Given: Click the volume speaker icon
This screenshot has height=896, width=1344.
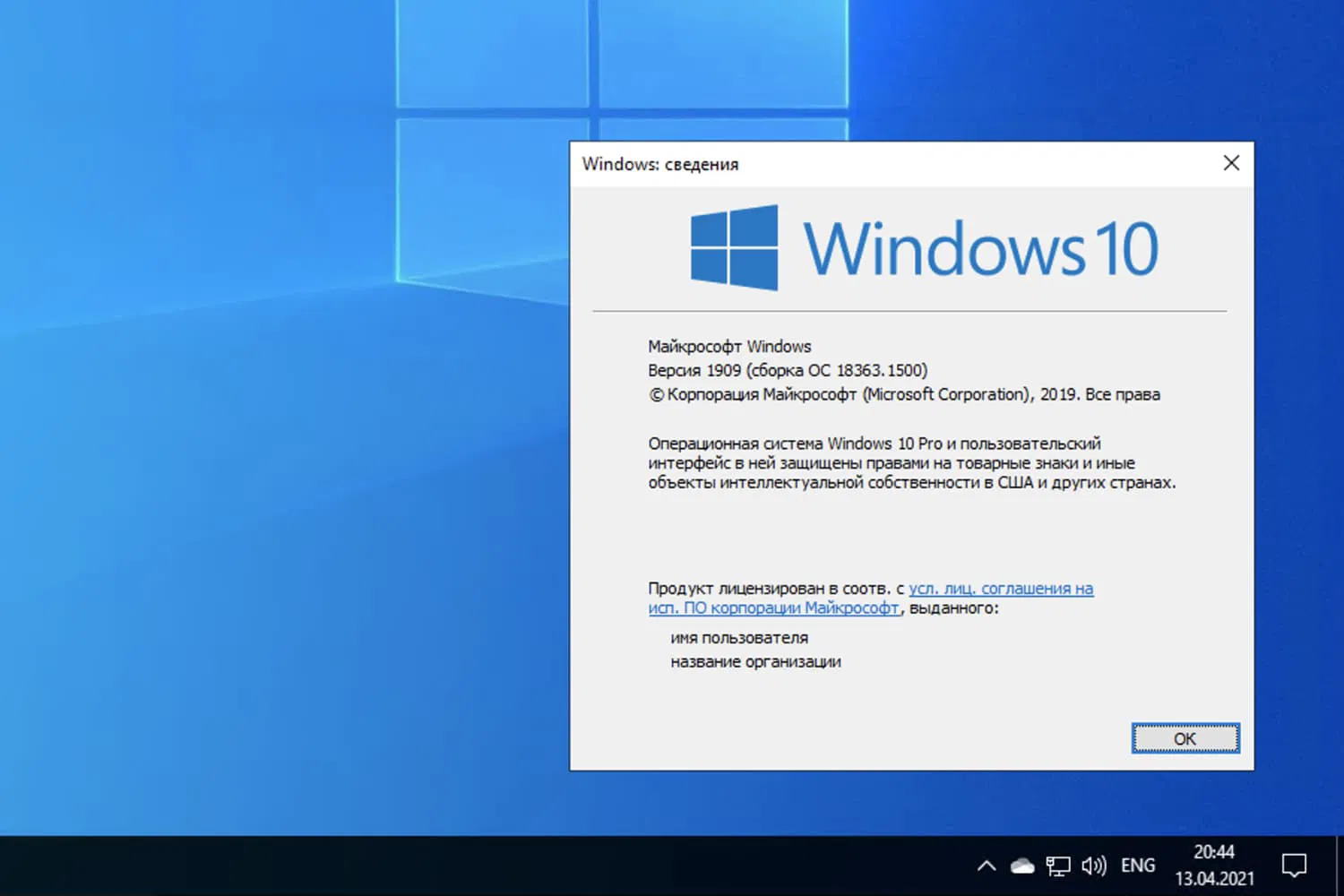Looking at the screenshot, I should [1094, 865].
